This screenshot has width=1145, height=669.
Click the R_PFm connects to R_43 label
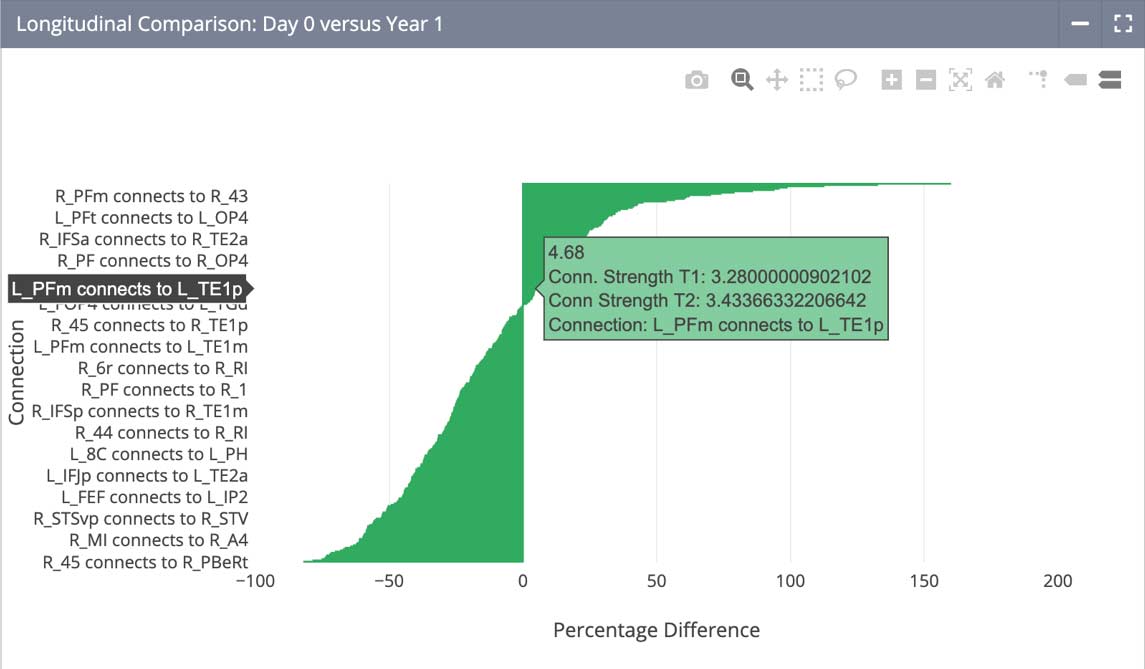point(151,196)
